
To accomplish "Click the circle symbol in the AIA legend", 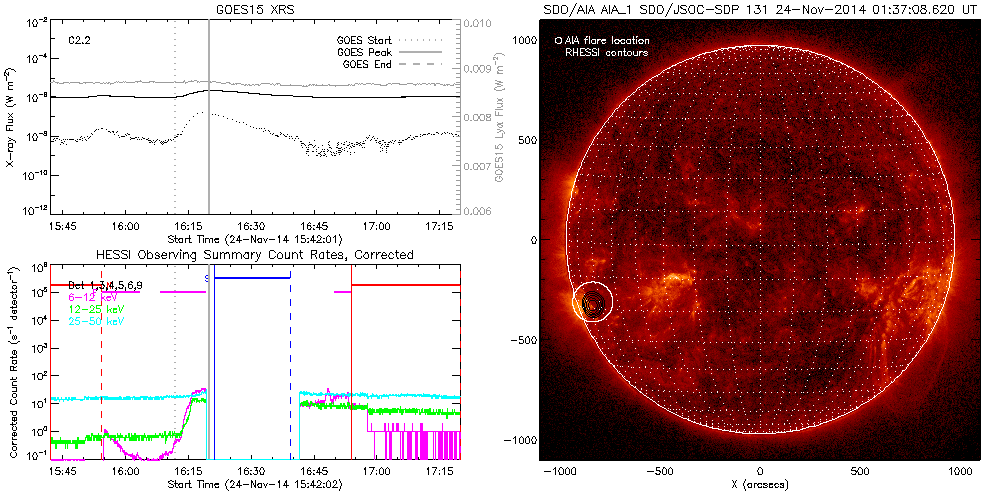I will pyautogui.click(x=559, y=41).
